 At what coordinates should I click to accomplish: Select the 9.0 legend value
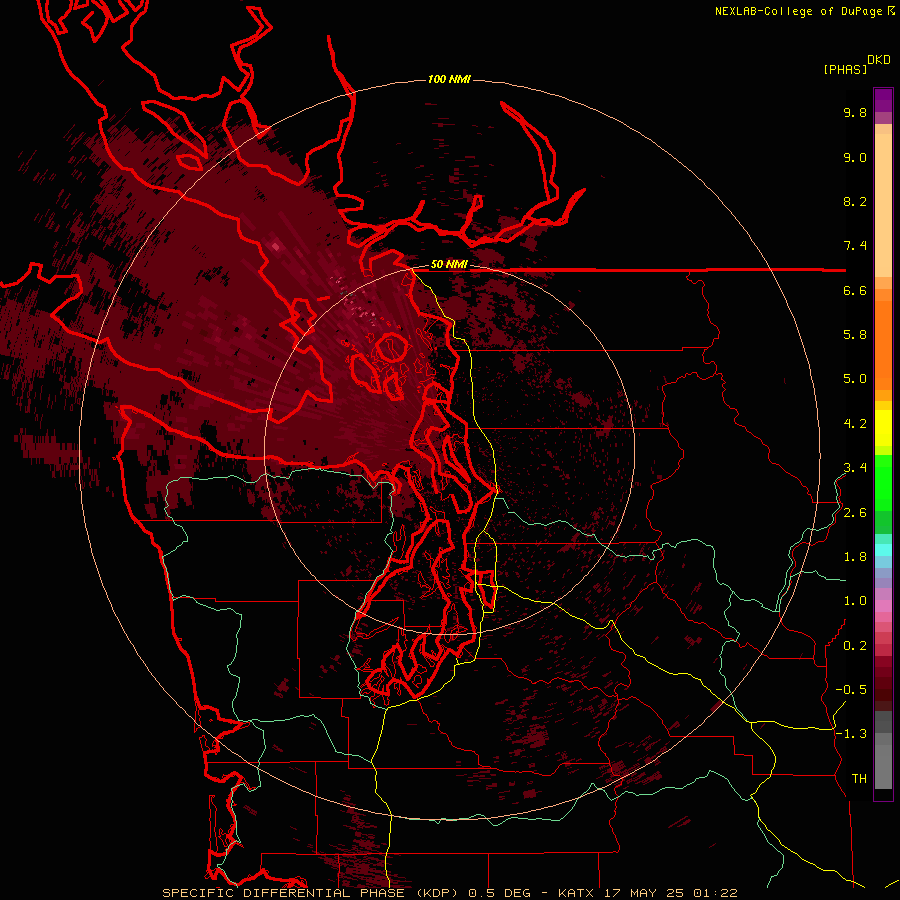pos(855,157)
